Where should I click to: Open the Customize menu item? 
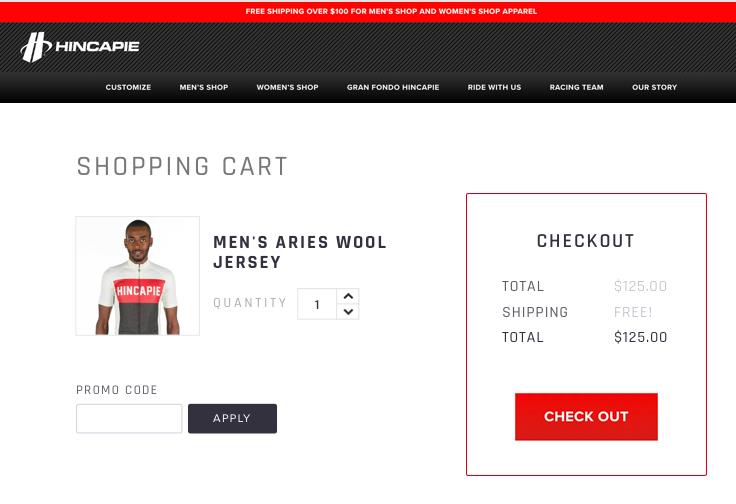[128, 87]
